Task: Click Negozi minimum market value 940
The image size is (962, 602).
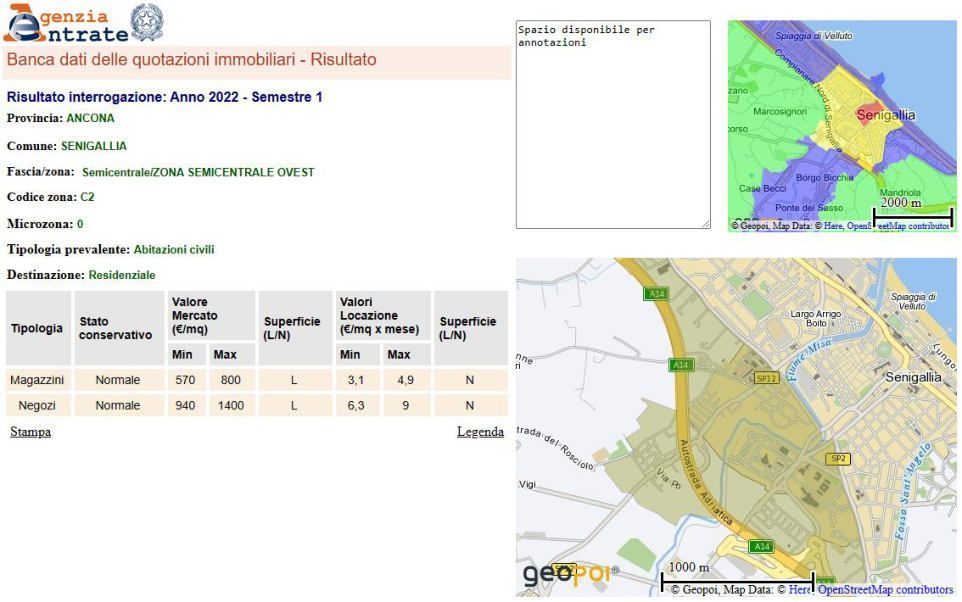Action: point(185,406)
